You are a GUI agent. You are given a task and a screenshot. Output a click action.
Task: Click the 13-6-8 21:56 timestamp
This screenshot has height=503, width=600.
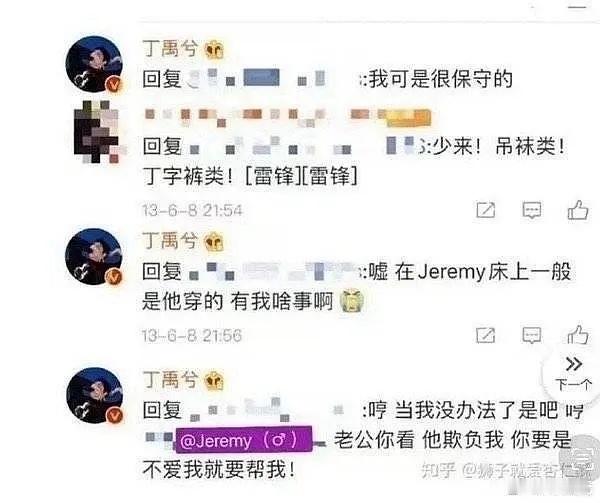pos(192,336)
